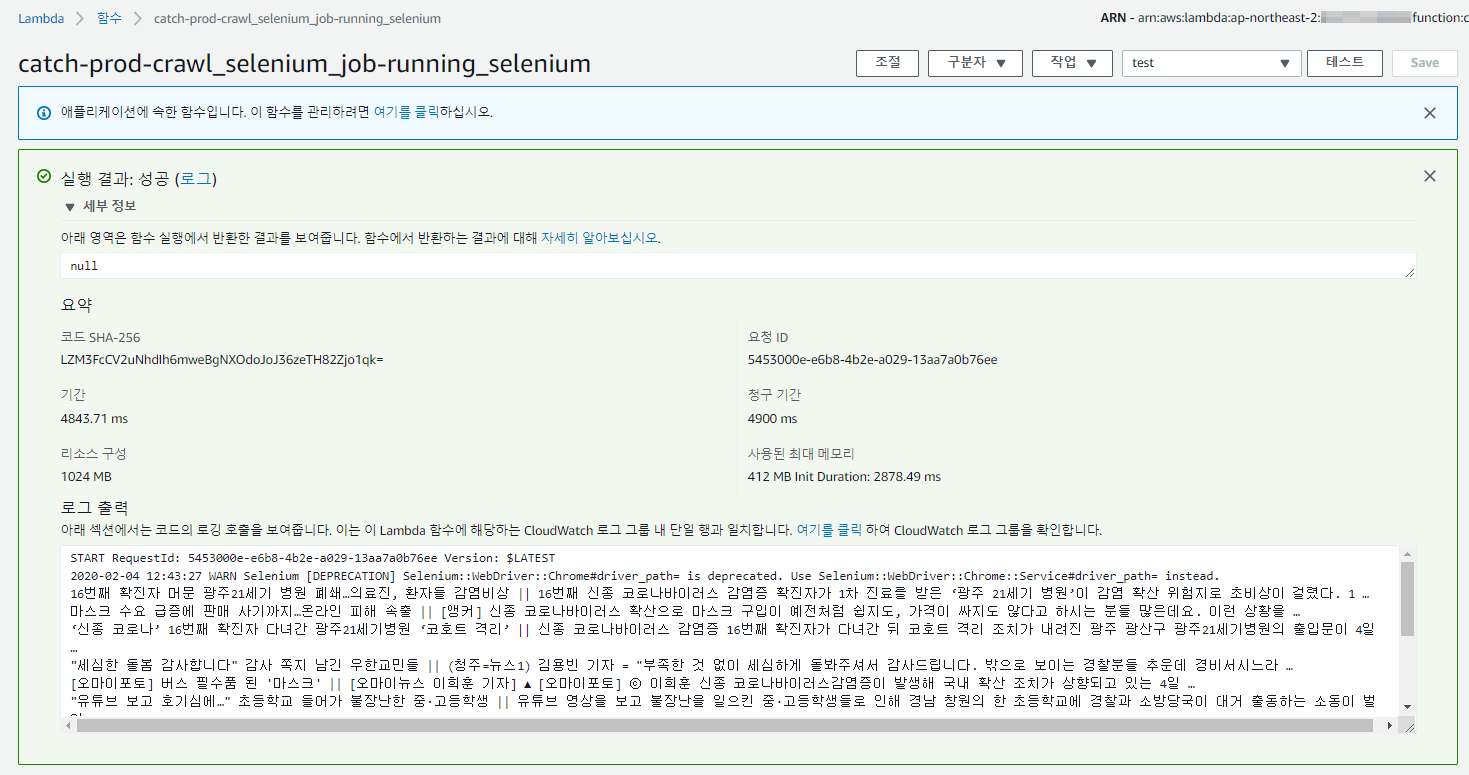Click the log output scroll up arrow

tap(1407, 554)
